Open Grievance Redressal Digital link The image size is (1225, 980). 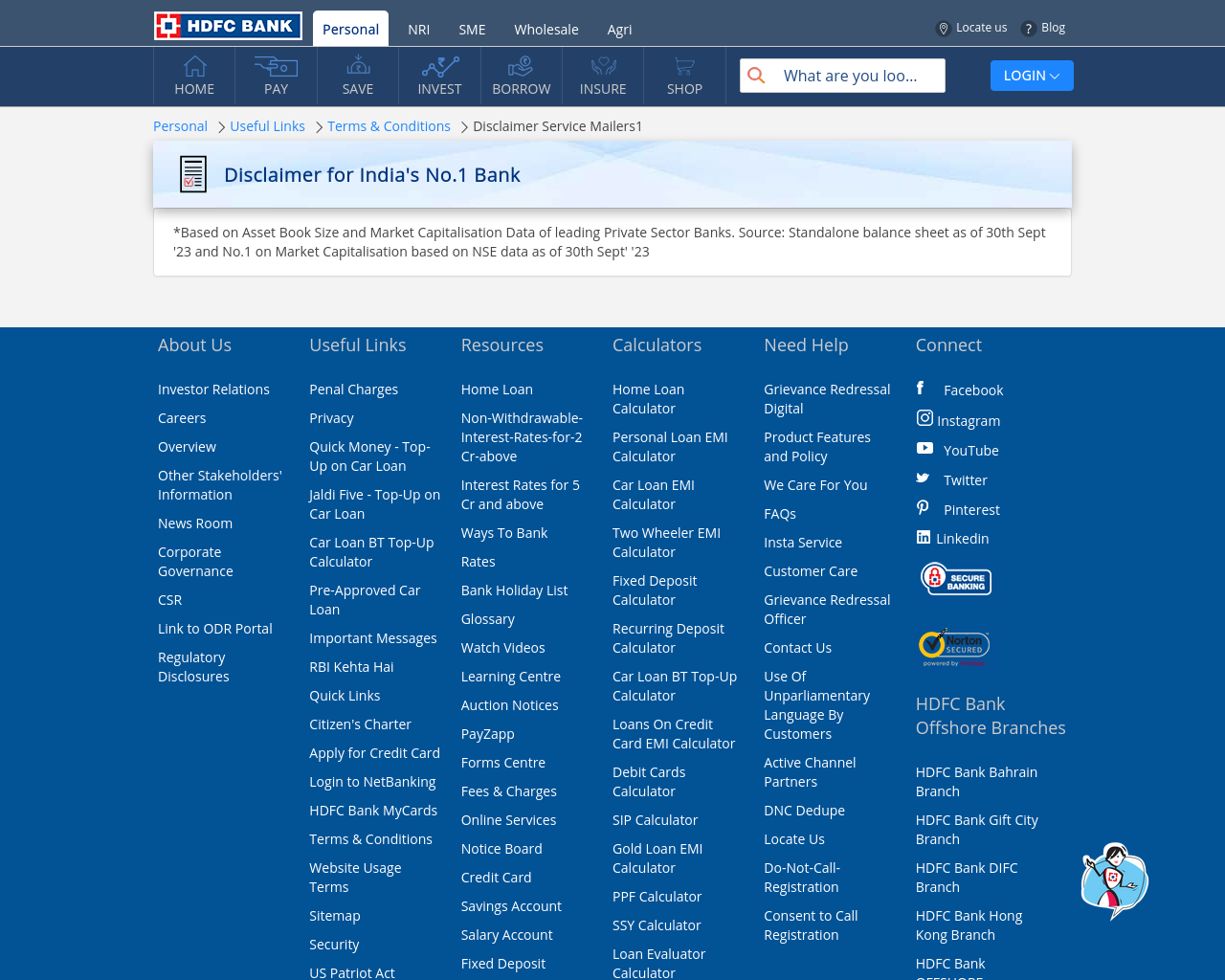tap(827, 399)
